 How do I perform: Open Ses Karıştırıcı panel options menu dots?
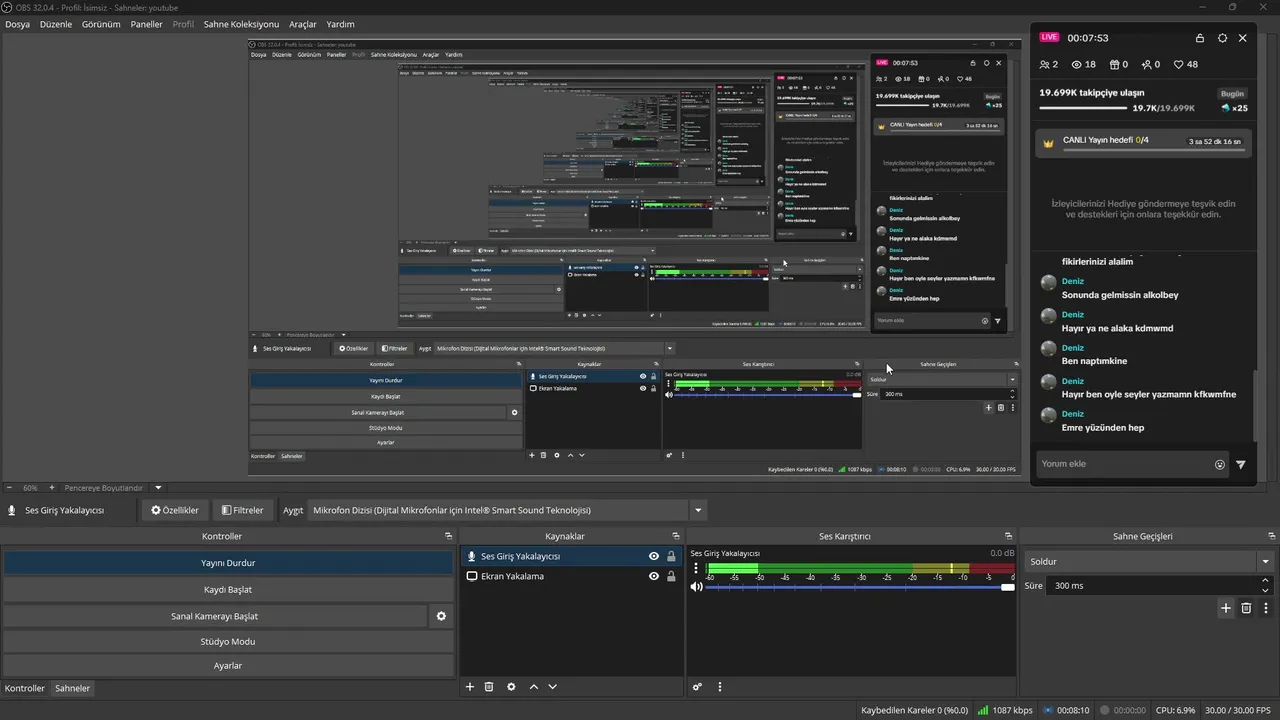tap(719, 687)
